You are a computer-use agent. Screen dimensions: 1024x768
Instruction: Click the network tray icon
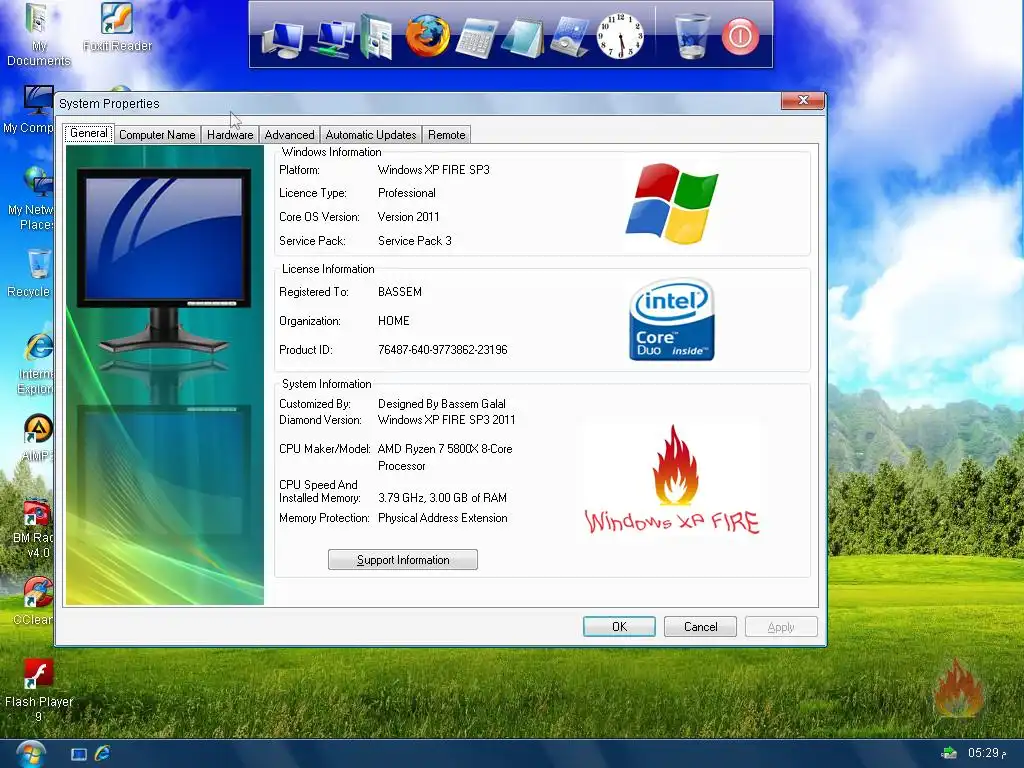948,753
